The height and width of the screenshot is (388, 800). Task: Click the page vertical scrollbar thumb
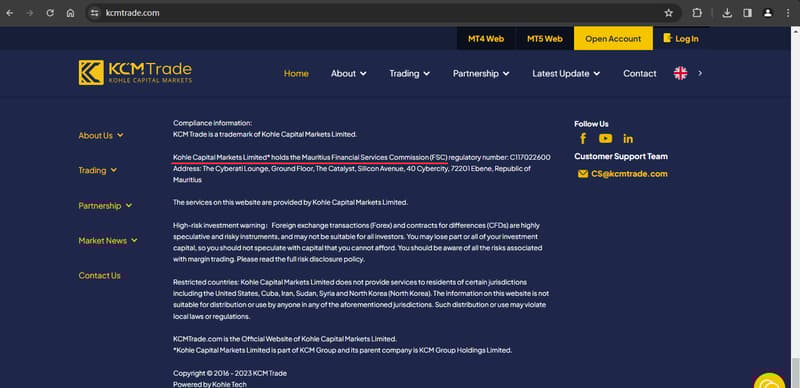[x=795, y=373]
